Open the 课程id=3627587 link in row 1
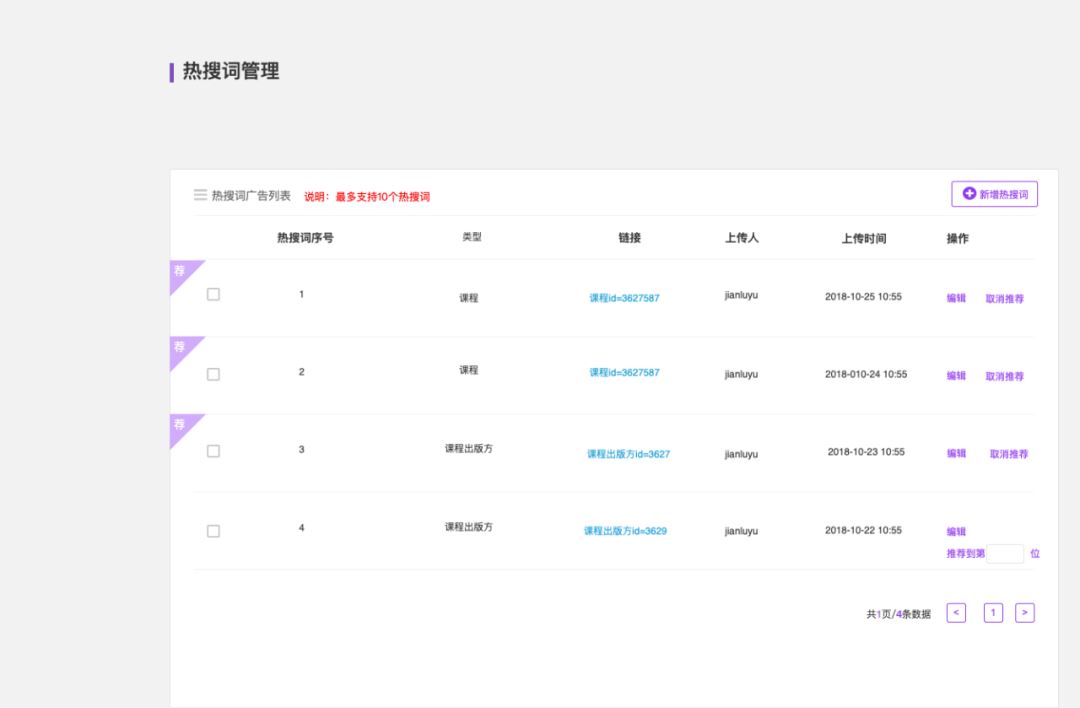Image resolution: width=1080 pixels, height=708 pixels. (624, 298)
